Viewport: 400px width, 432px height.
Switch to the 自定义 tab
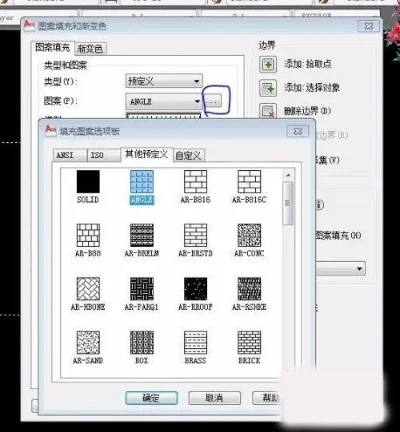[x=189, y=156]
